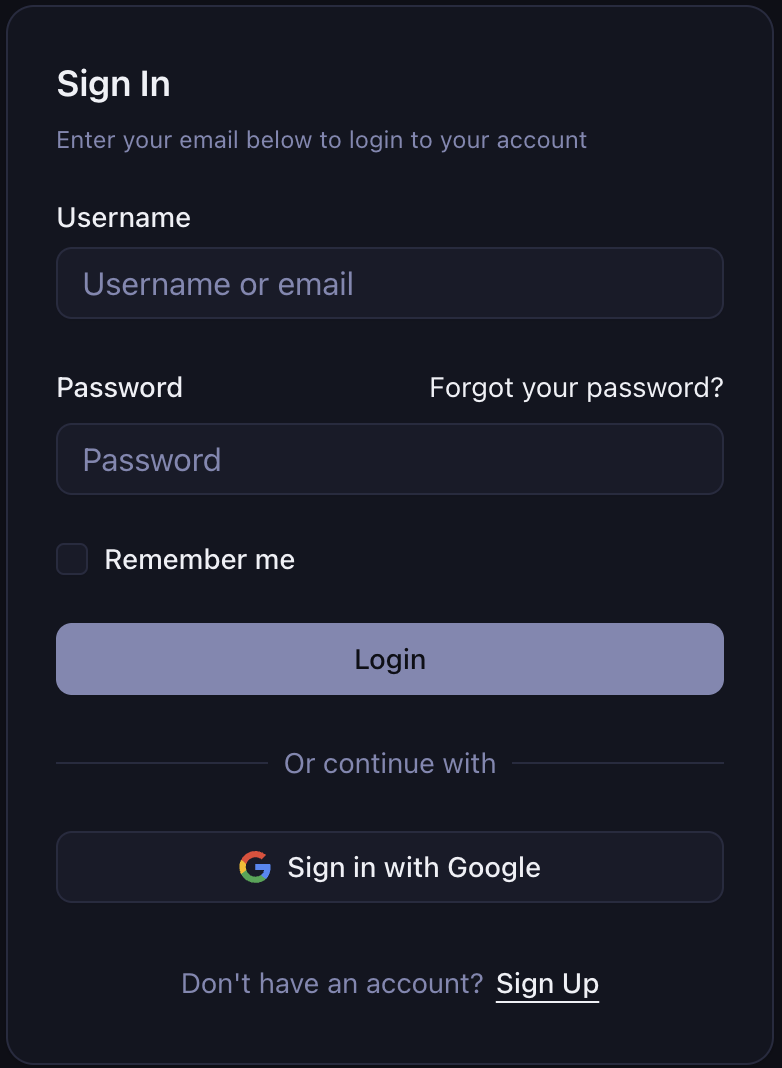This screenshot has height=1068, width=782.
Task: Click the "Username or email" input field
Action: click(390, 283)
